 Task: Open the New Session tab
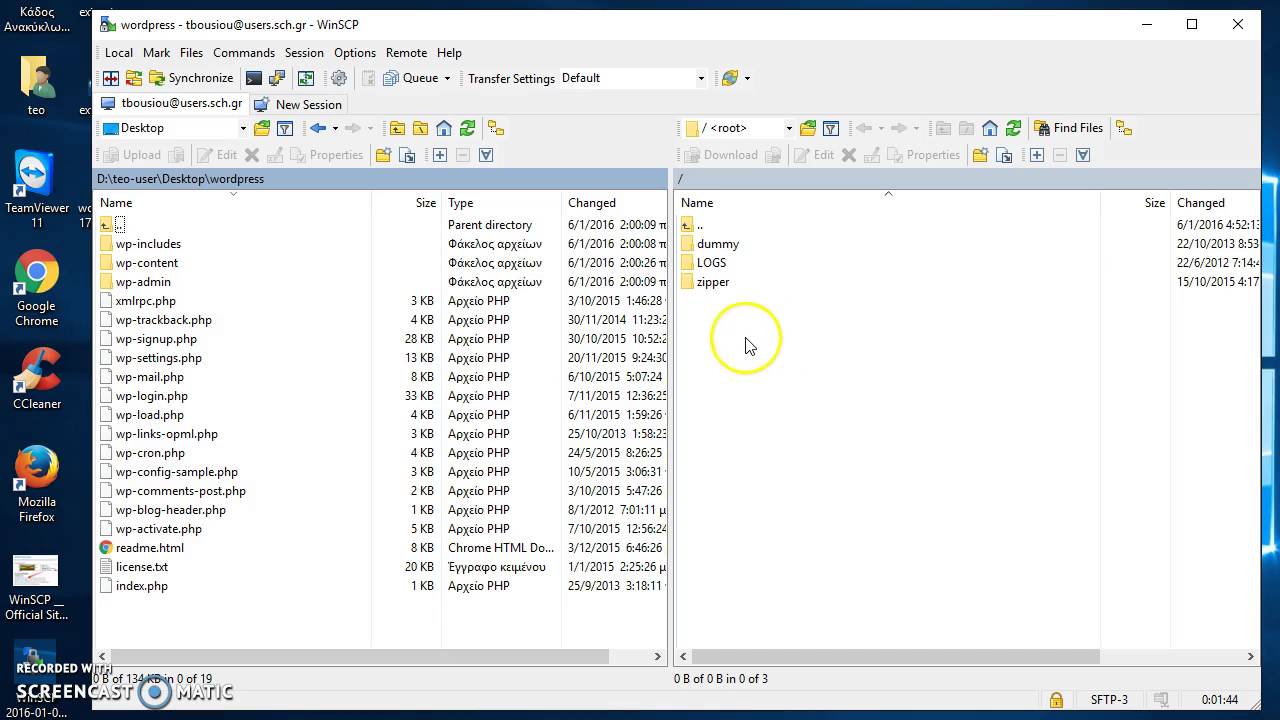point(298,104)
